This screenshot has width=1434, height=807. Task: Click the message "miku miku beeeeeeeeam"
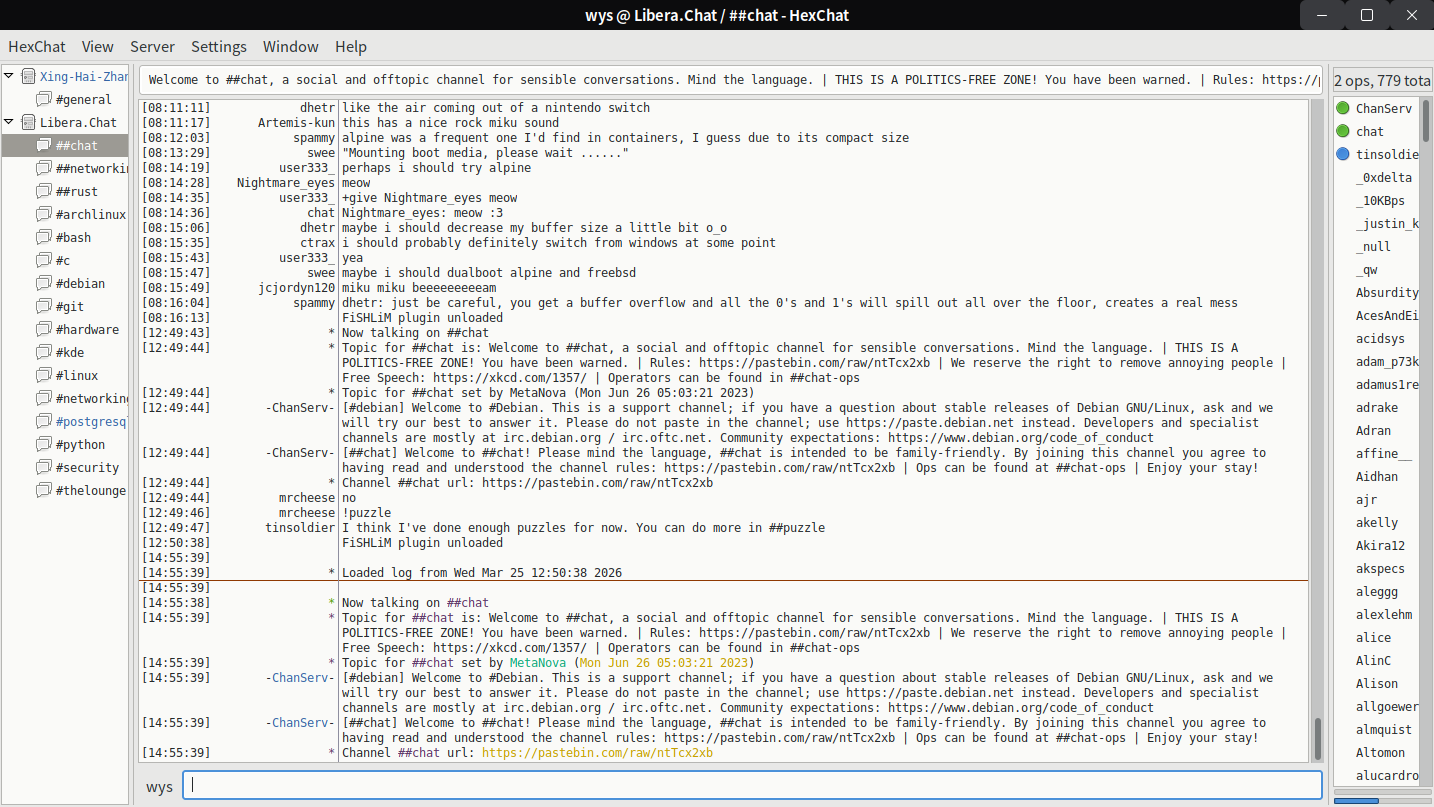tap(419, 288)
